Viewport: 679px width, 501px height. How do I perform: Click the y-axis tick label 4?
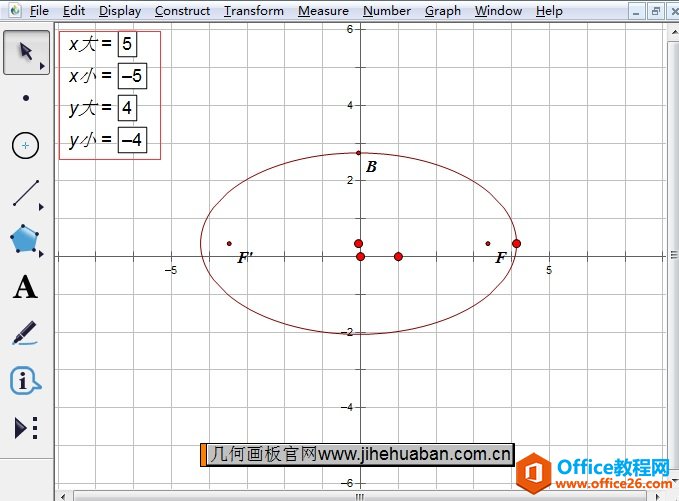[350, 105]
